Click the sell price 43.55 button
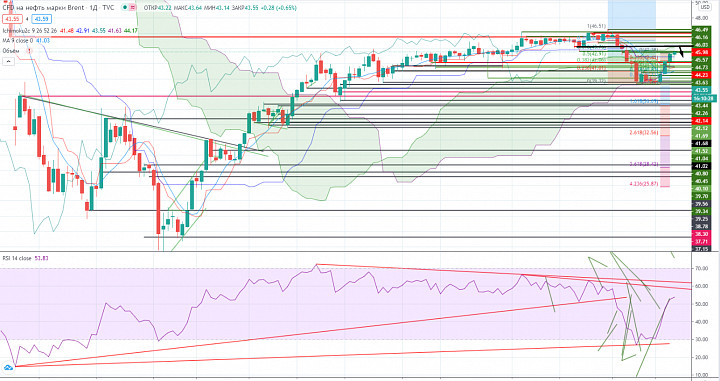 11,19
